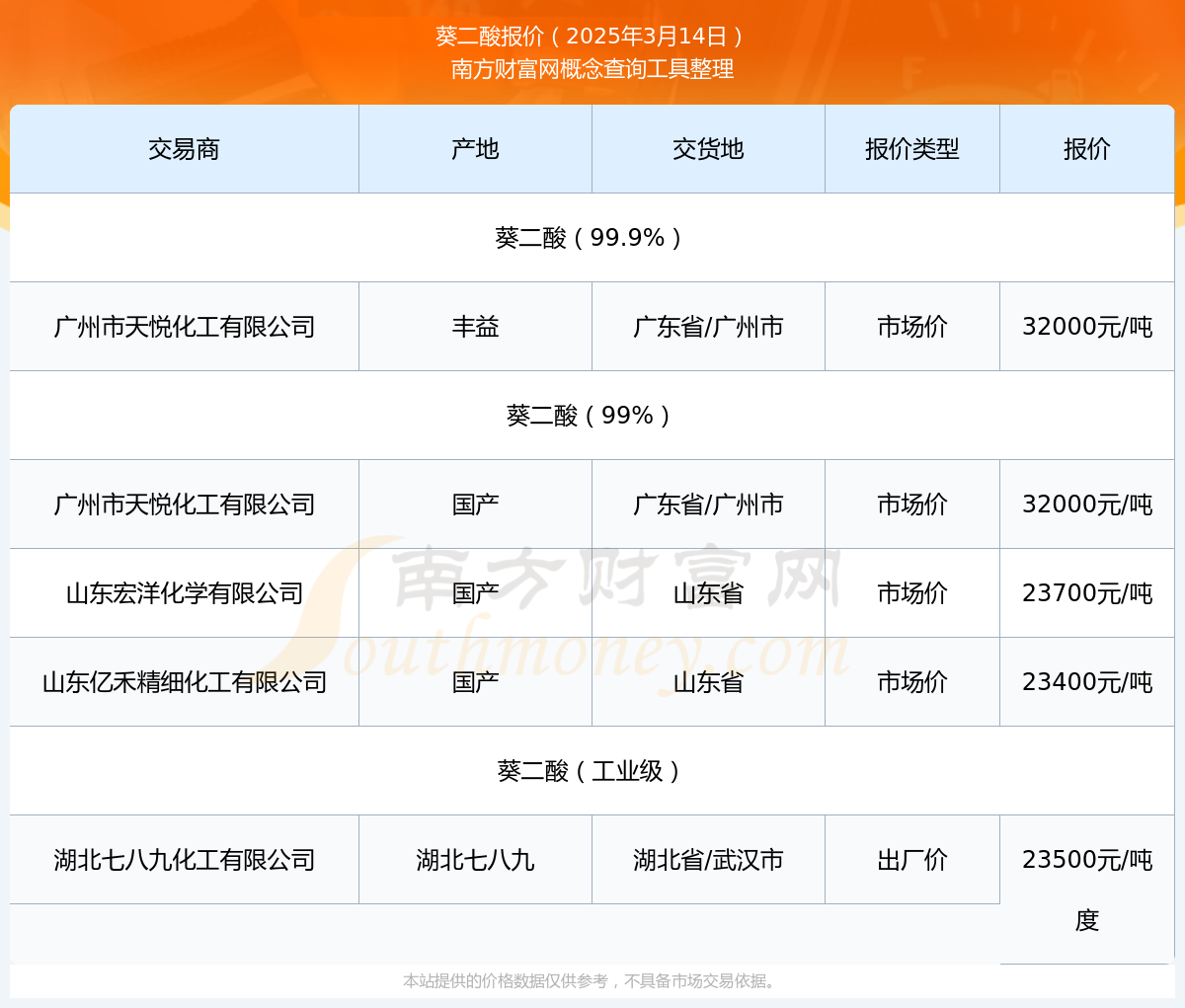Click the 23700元/吨 price cell
Screen dimensions: 1185x1008
pyautogui.click(x=1087, y=593)
